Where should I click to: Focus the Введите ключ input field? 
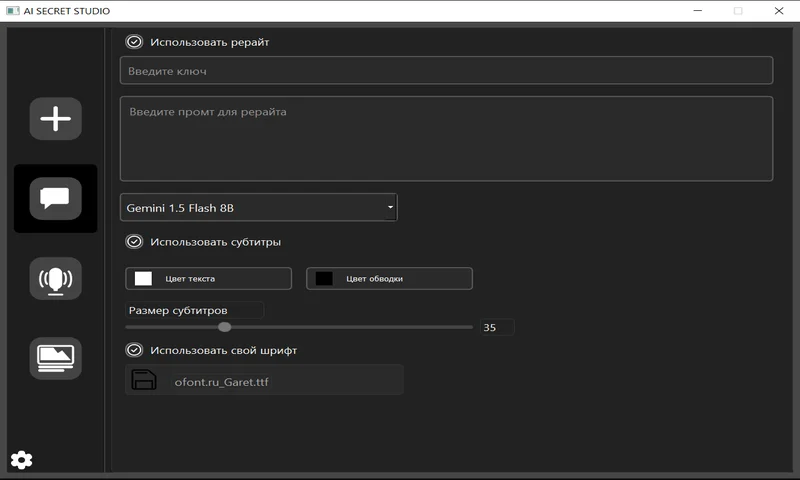(x=446, y=70)
